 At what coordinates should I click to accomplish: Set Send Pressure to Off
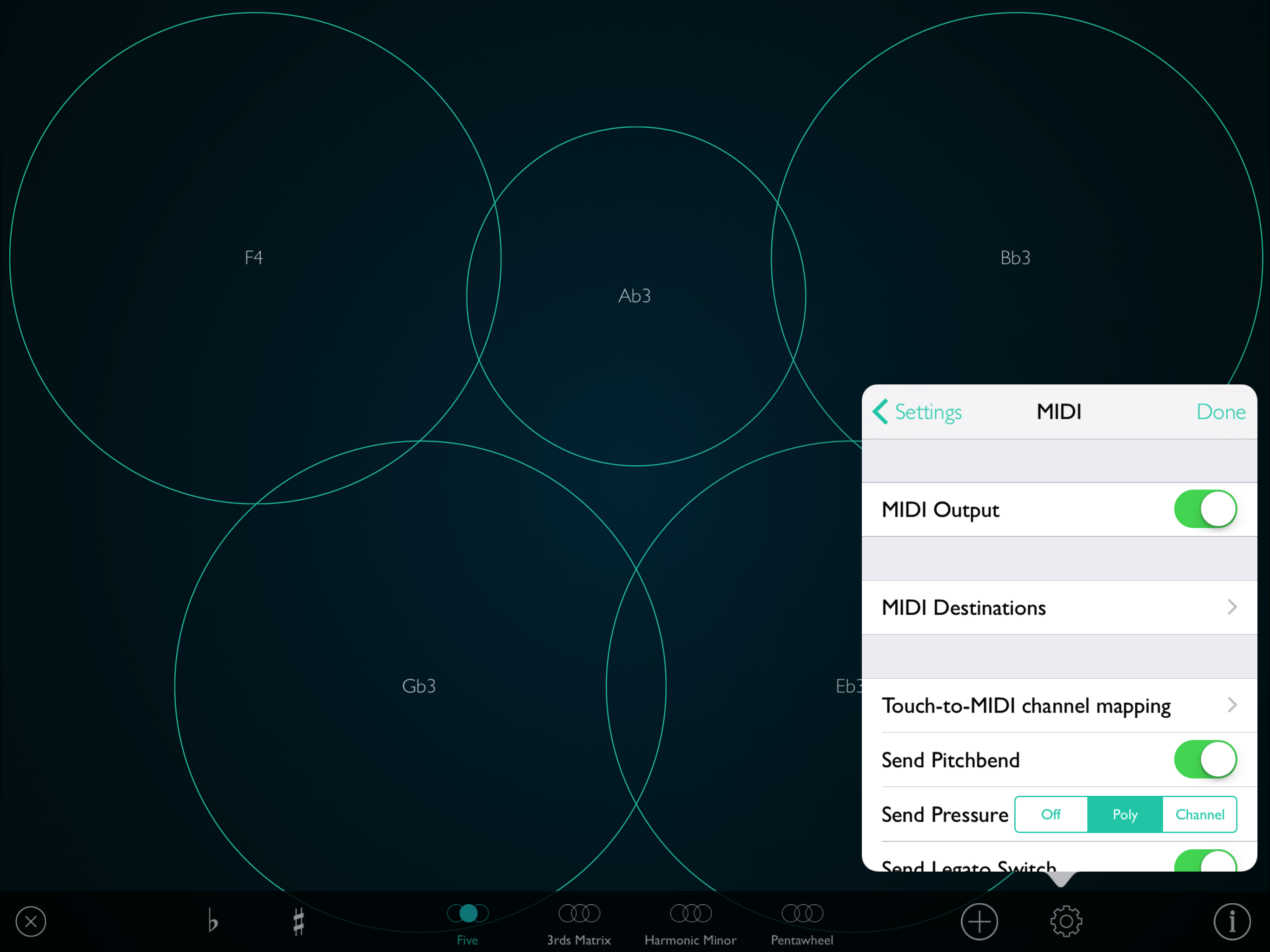1051,814
